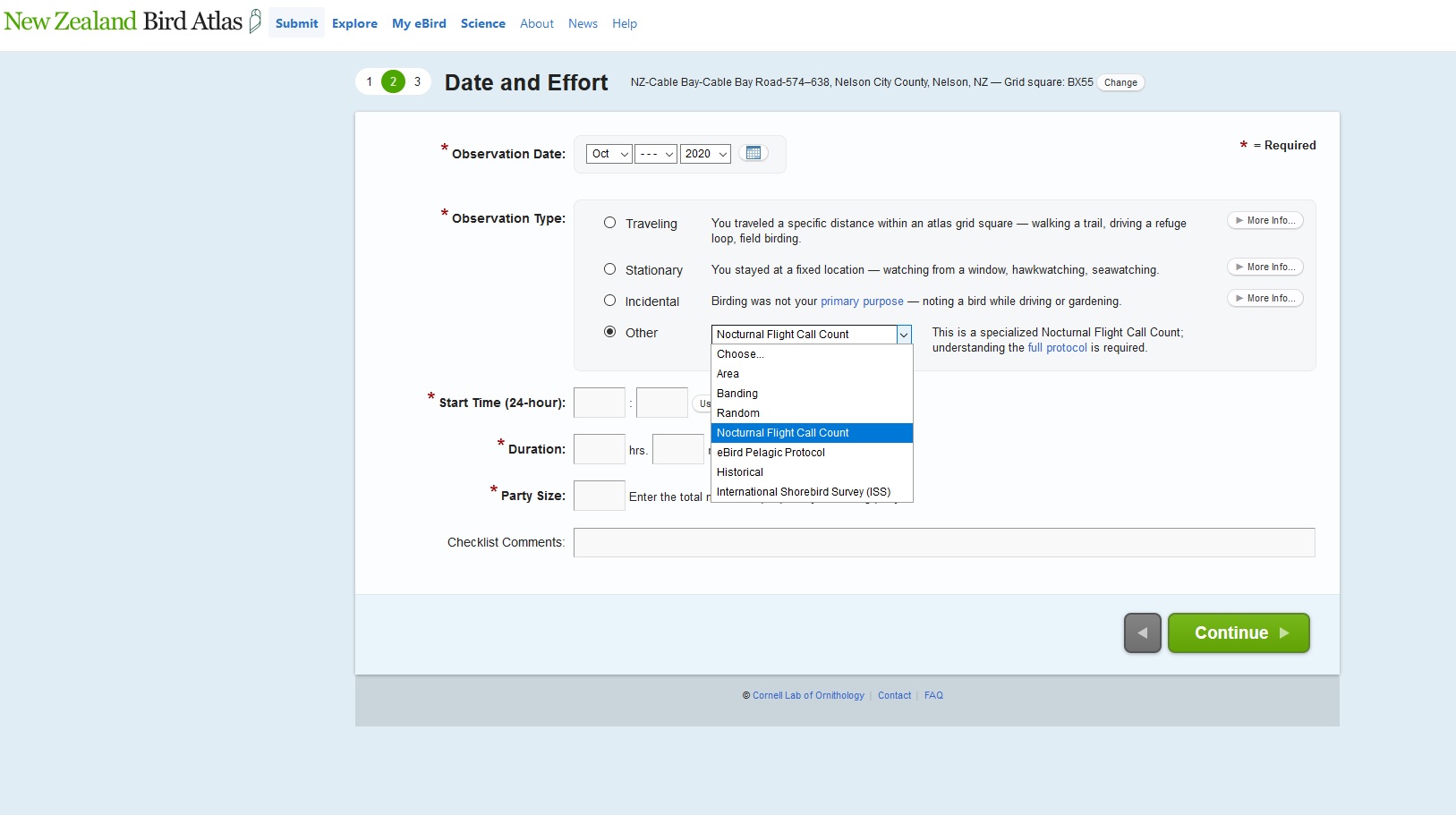
Task: Click the New Zealand Bird Atlas logo
Action: click(x=132, y=21)
